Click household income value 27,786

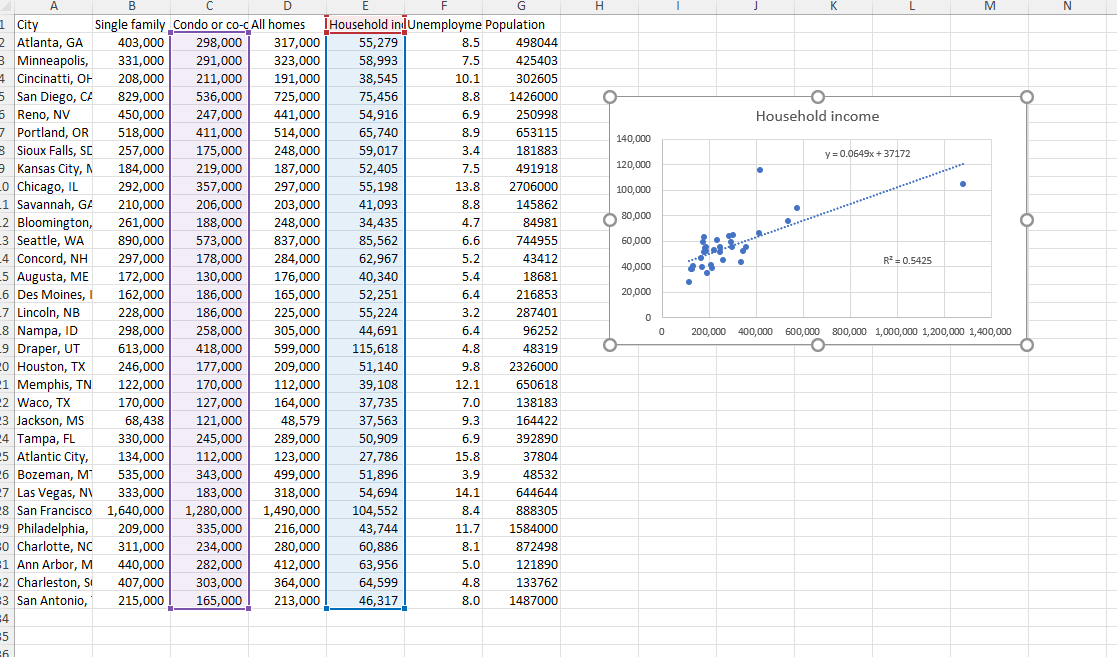tap(365, 456)
